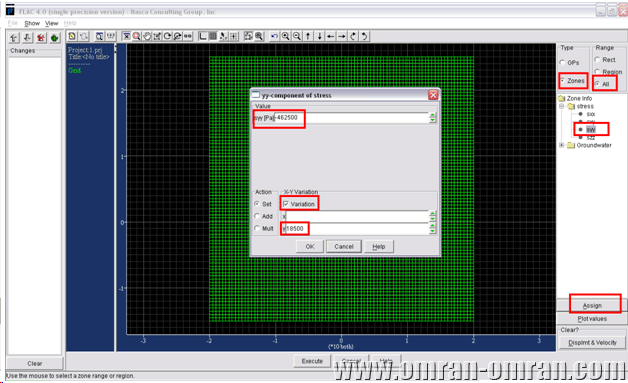Open the Show menu
The image size is (628, 383).
click(x=32, y=23)
